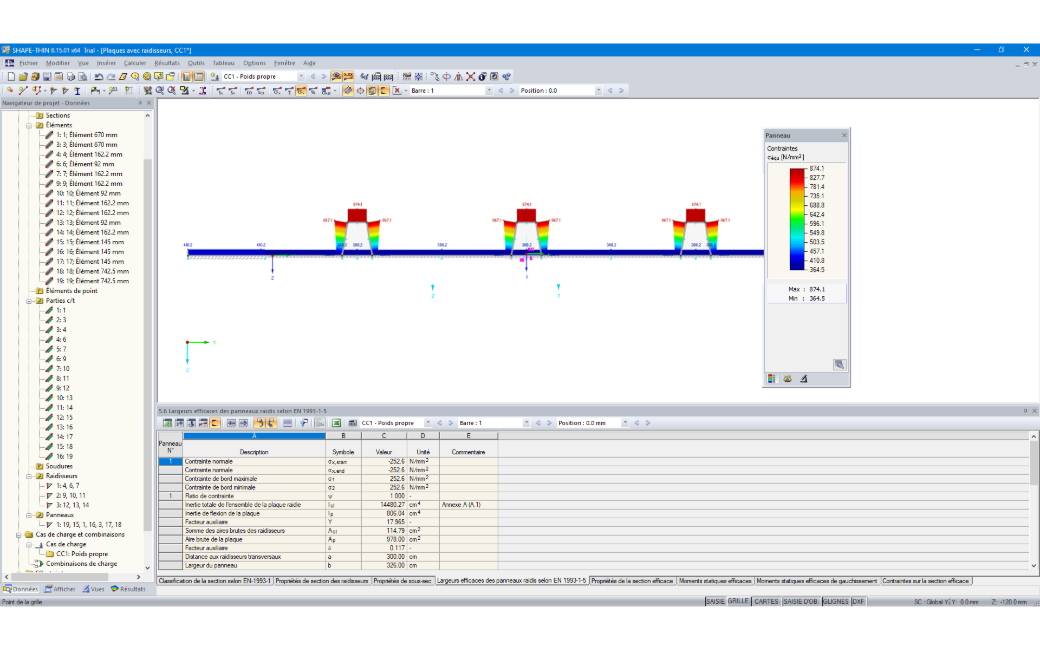The image size is (1040, 650).
Task: Open the Résultats menu
Action: tap(167, 63)
